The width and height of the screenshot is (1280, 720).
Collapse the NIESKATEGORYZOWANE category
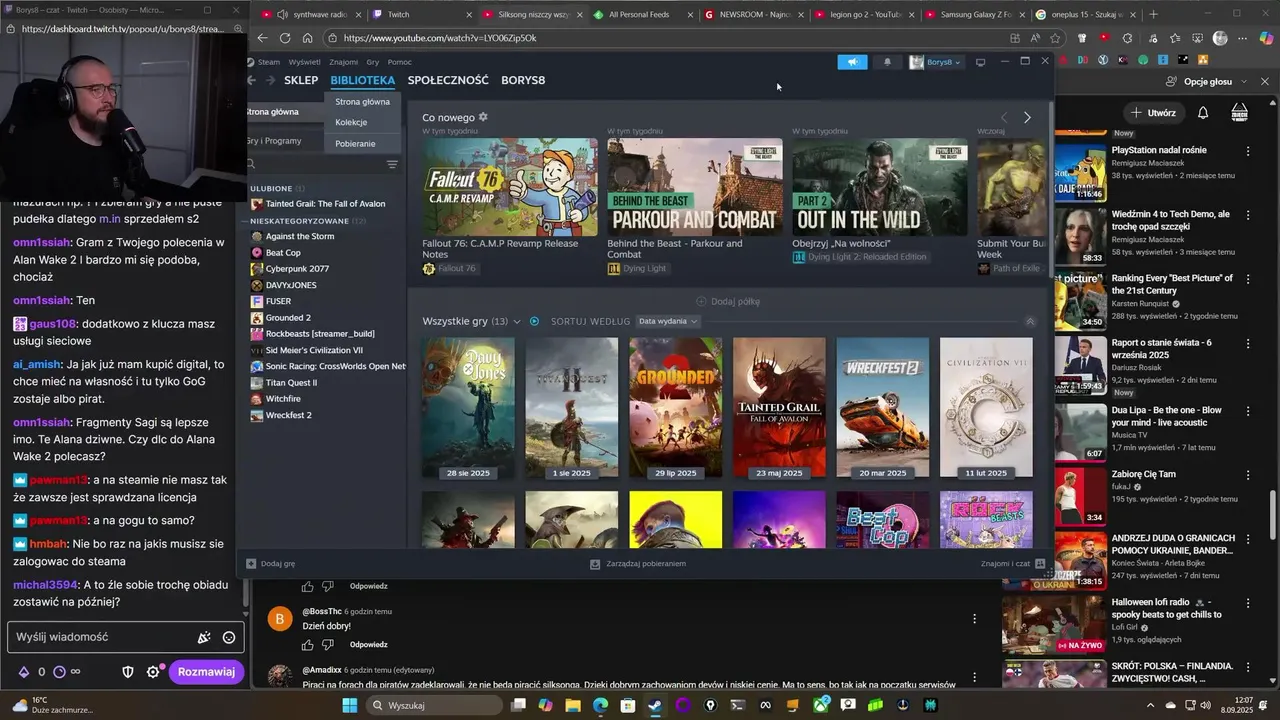(x=300, y=221)
